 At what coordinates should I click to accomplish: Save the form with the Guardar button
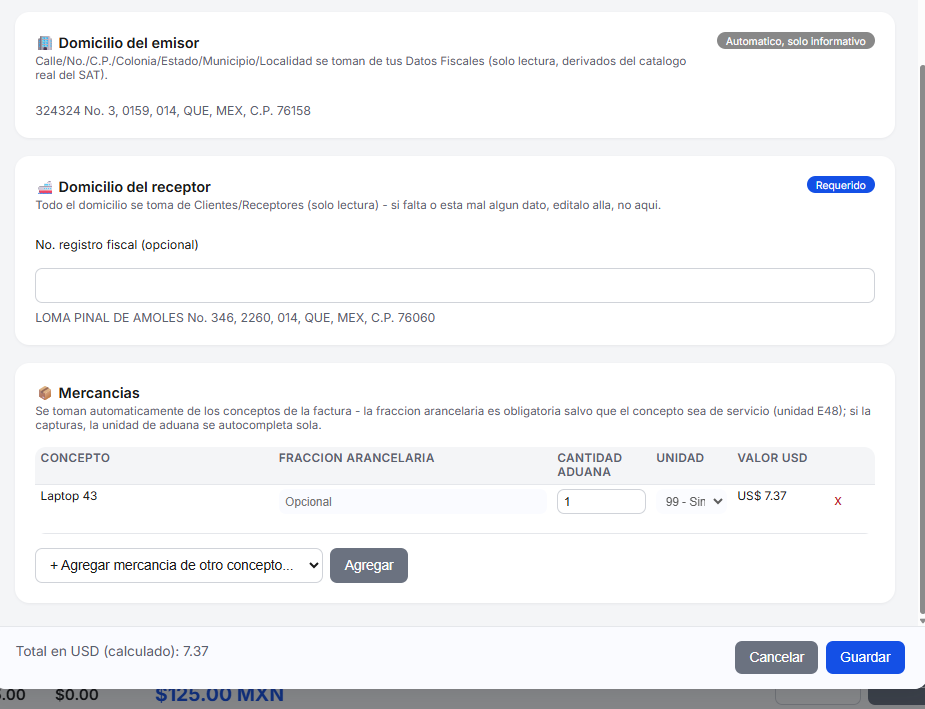point(865,657)
